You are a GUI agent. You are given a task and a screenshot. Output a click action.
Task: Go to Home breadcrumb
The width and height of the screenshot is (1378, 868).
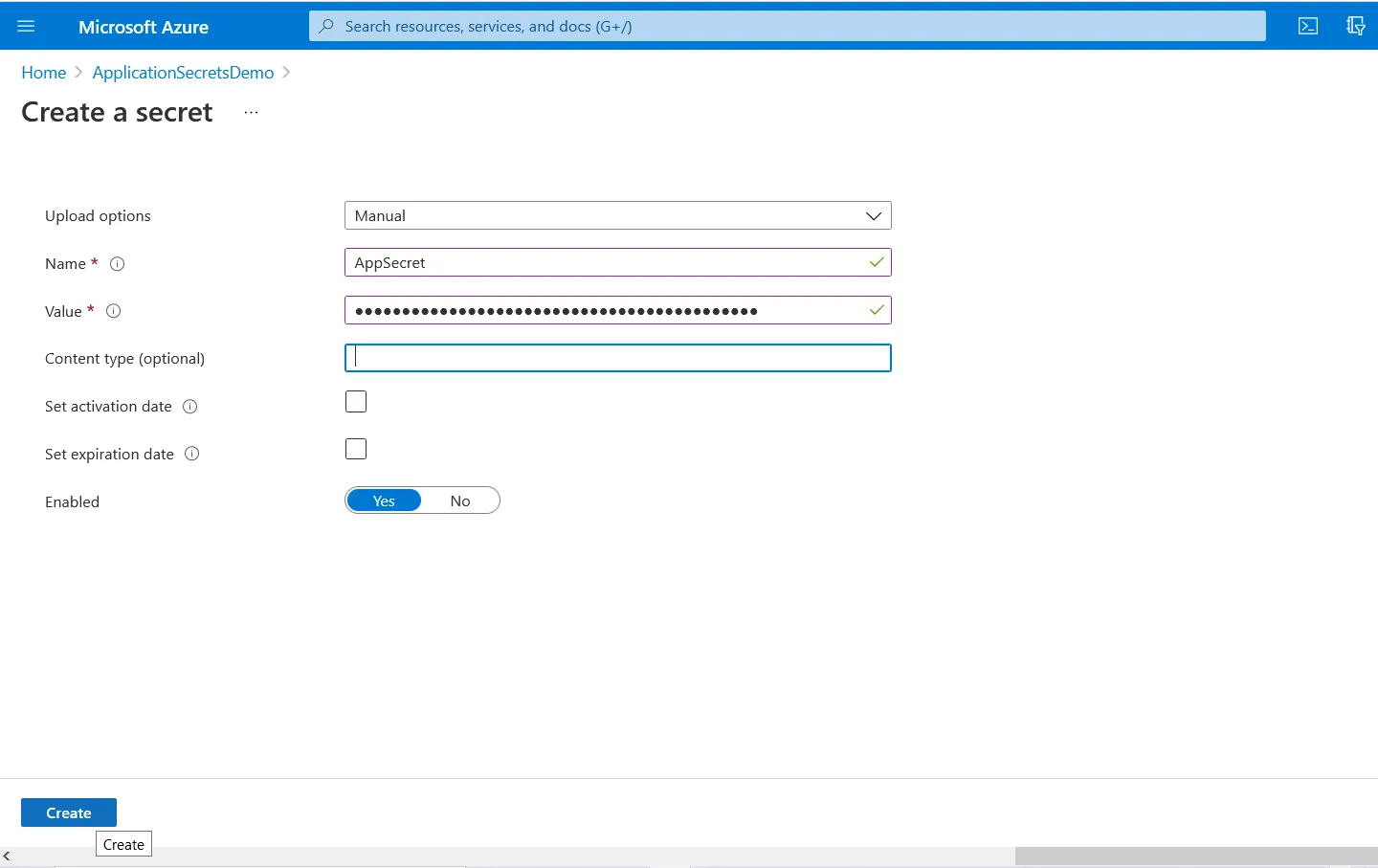click(x=44, y=73)
